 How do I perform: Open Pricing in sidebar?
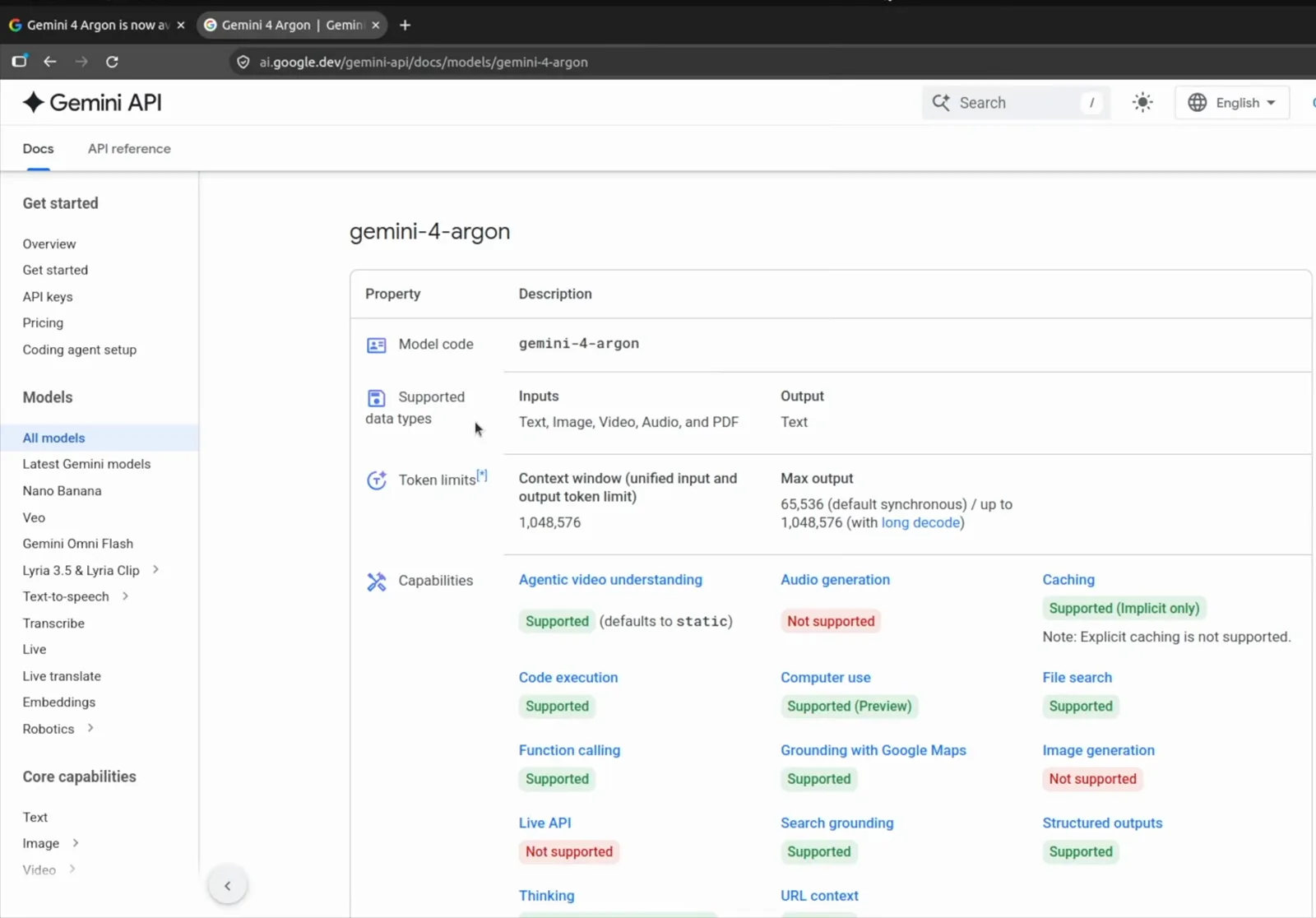pos(43,322)
